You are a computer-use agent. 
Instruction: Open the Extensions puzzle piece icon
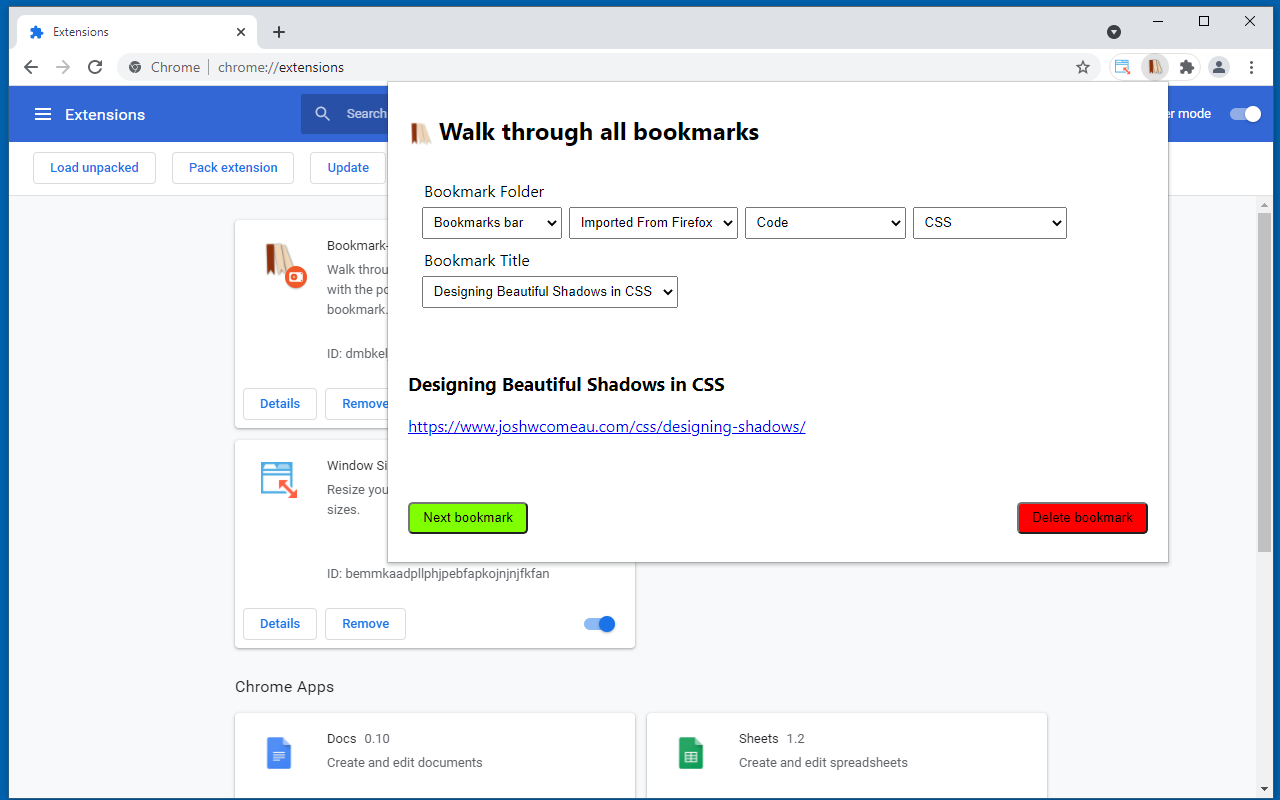pos(1187,67)
